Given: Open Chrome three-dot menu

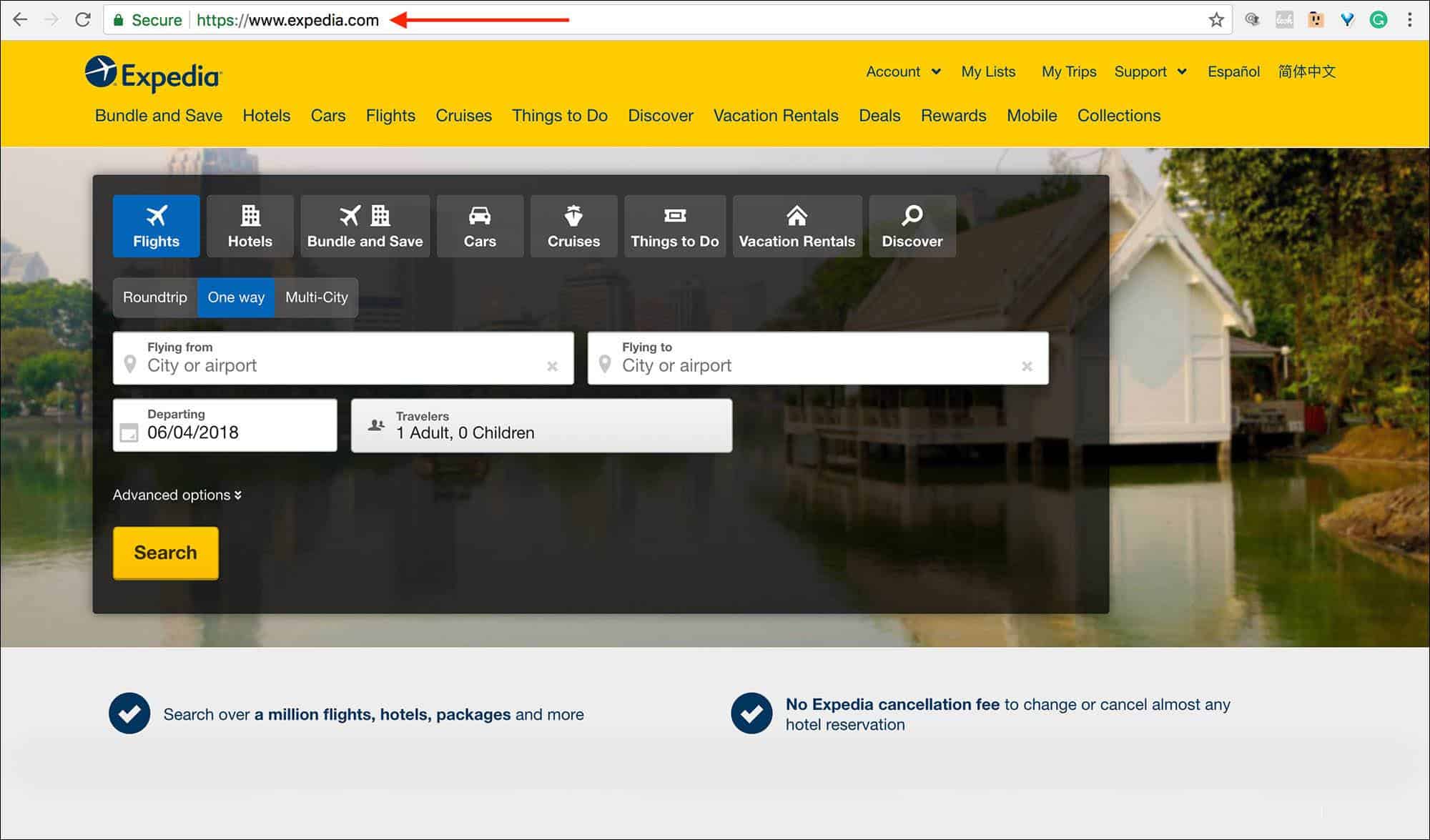Looking at the screenshot, I should [1410, 20].
